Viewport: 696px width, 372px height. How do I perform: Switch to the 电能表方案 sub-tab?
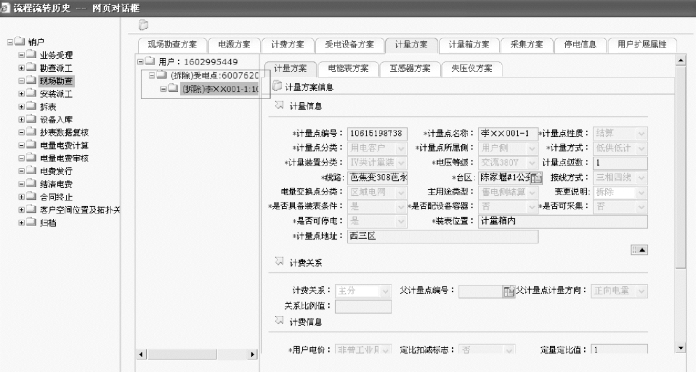(x=348, y=69)
